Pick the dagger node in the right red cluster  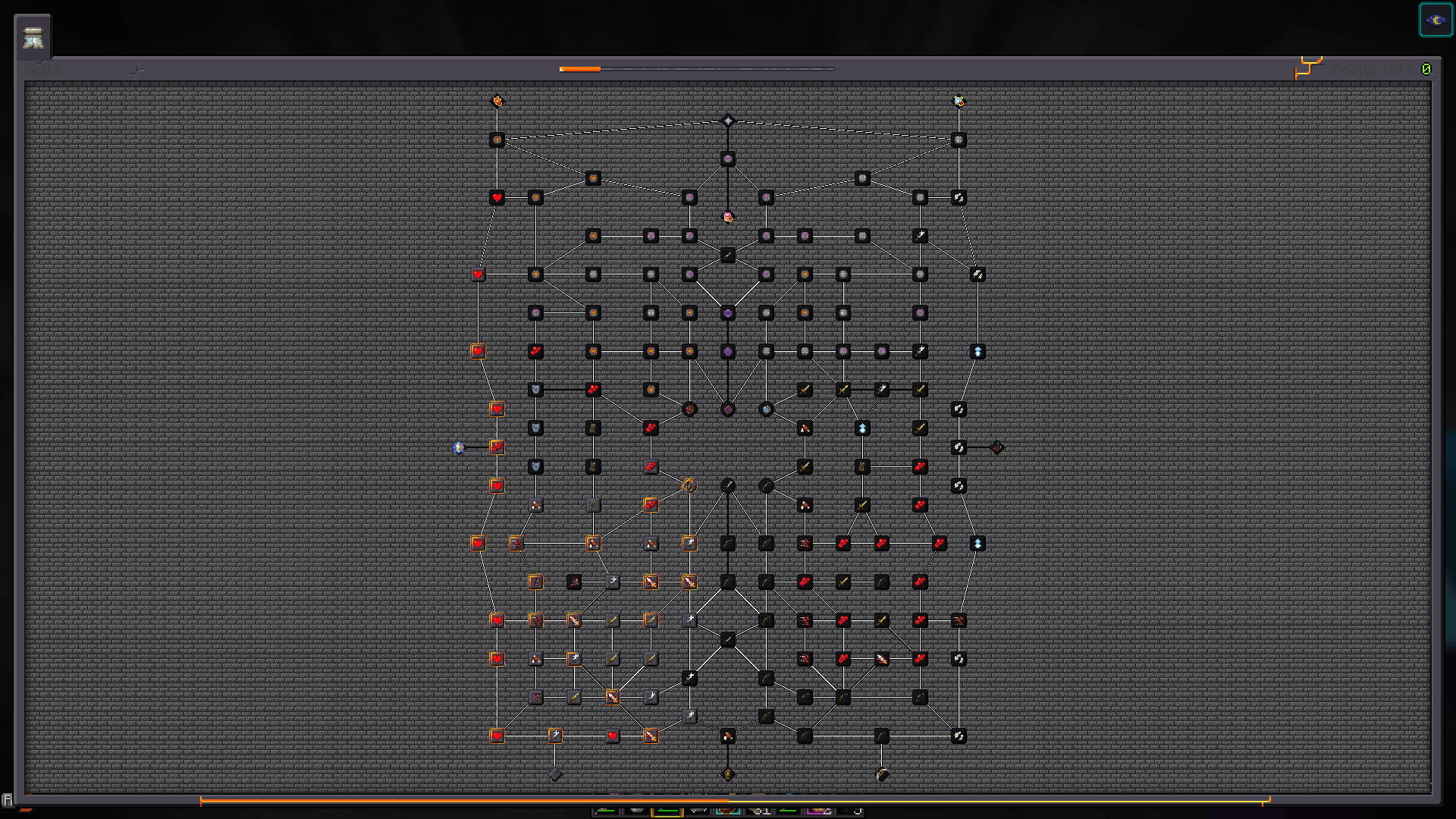coord(882,659)
